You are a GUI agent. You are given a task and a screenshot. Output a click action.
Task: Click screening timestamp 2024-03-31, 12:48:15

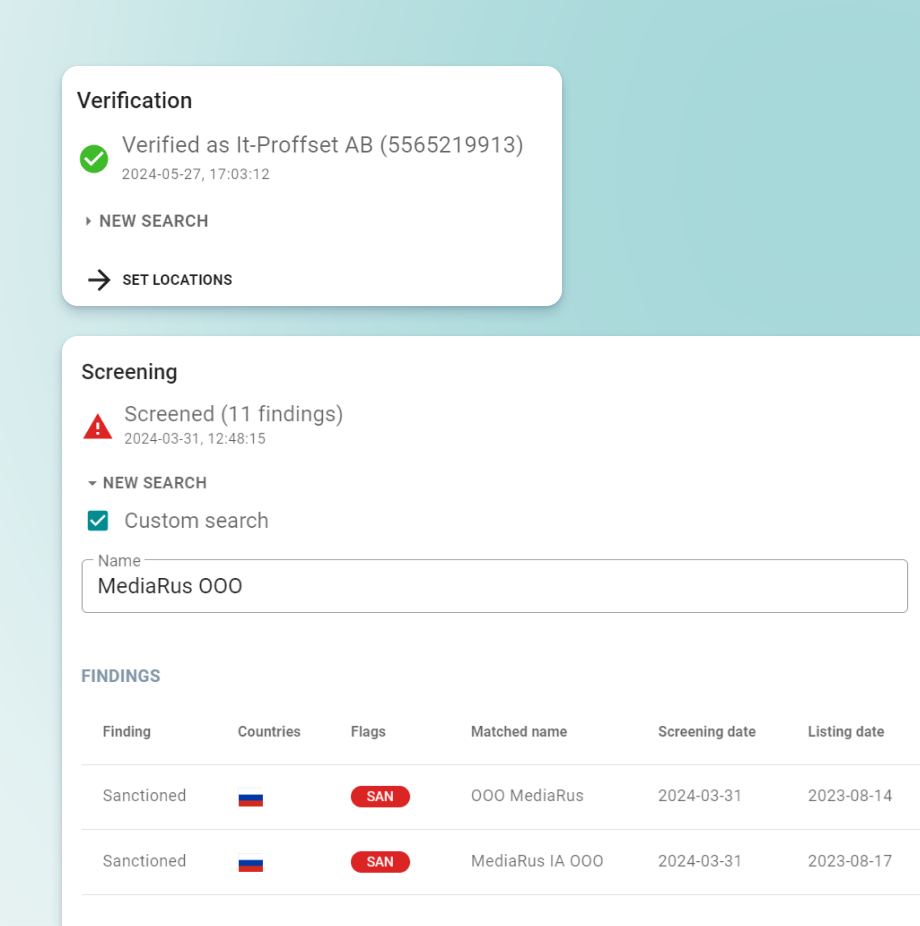(195, 439)
